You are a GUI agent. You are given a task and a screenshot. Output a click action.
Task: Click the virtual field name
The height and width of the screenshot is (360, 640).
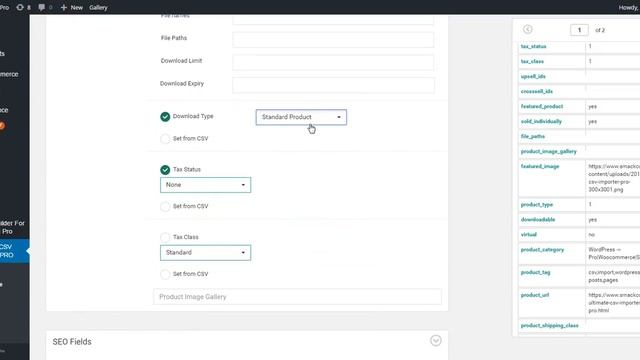tap(529, 235)
